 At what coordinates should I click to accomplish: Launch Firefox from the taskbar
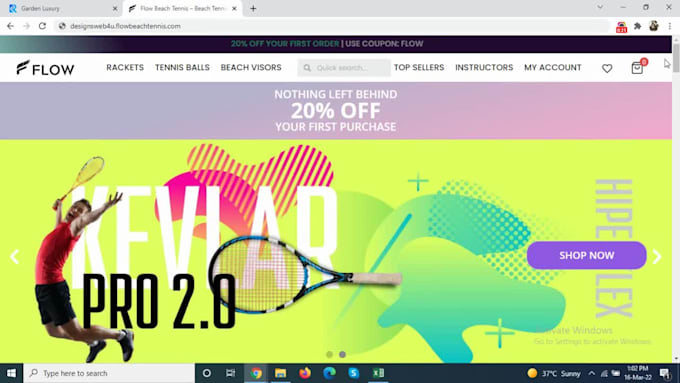305,373
